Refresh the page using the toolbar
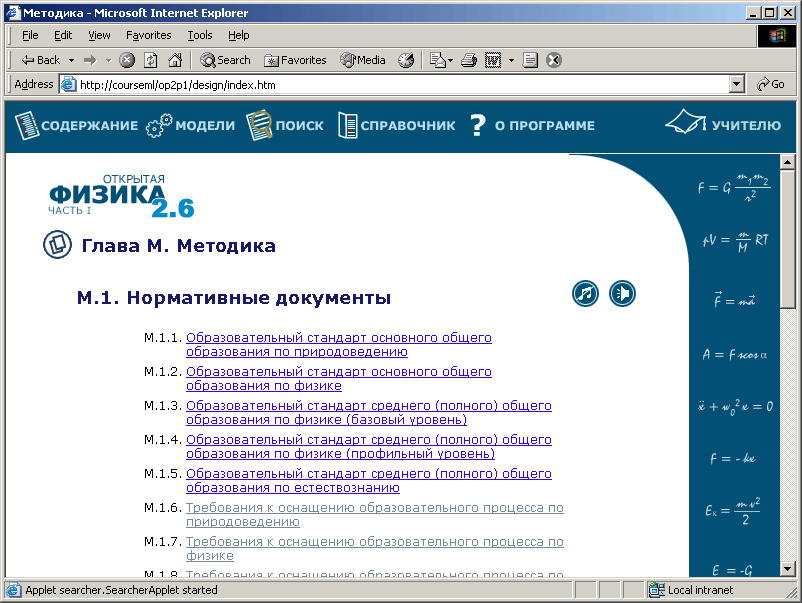This screenshot has width=802, height=603. [x=150, y=60]
